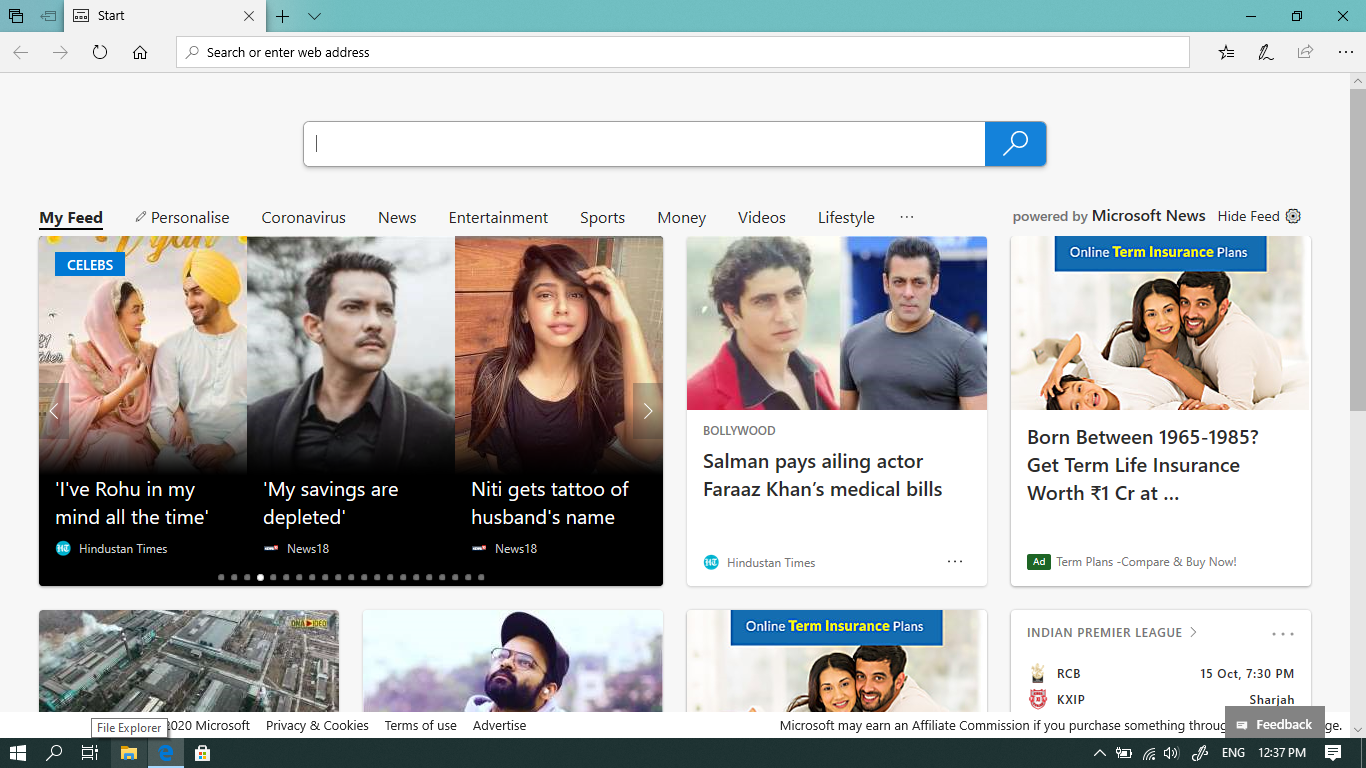The width and height of the screenshot is (1366, 768).
Task: Click the page search text box
Action: [x=644, y=143]
